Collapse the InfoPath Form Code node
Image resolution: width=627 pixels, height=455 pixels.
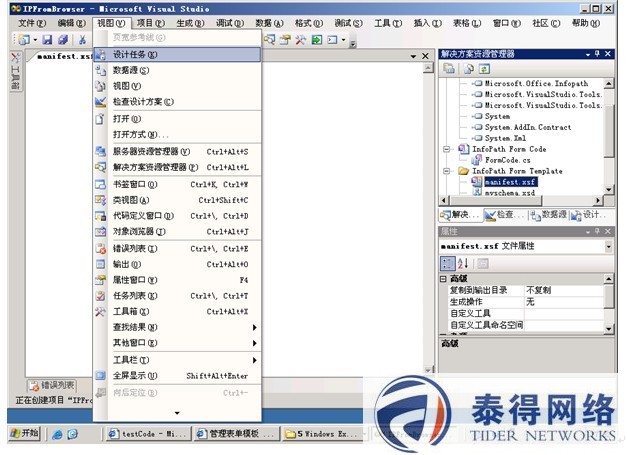(446, 149)
